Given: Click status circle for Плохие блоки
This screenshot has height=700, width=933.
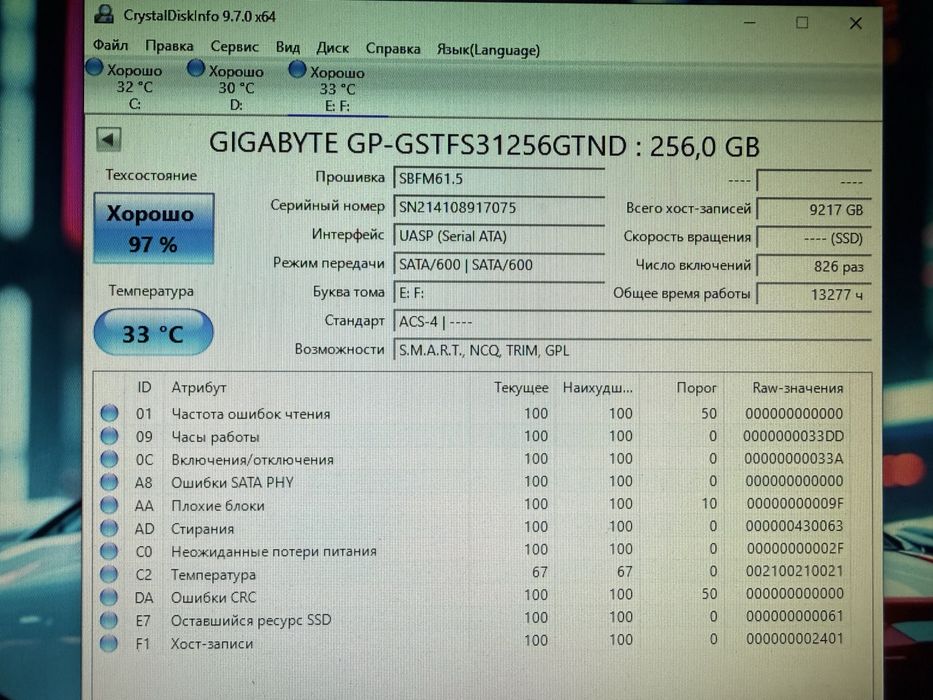Looking at the screenshot, I should pyautogui.click(x=109, y=505).
